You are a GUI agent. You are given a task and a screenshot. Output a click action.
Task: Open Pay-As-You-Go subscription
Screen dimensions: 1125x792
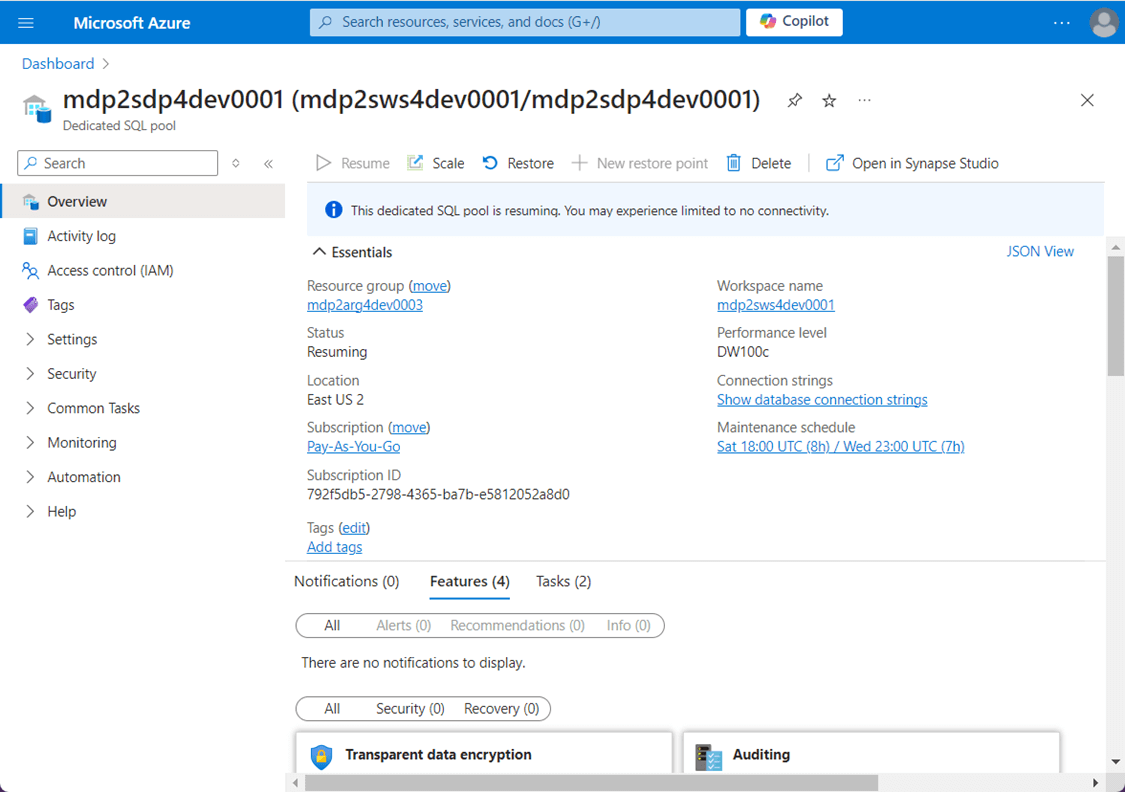coord(354,446)
